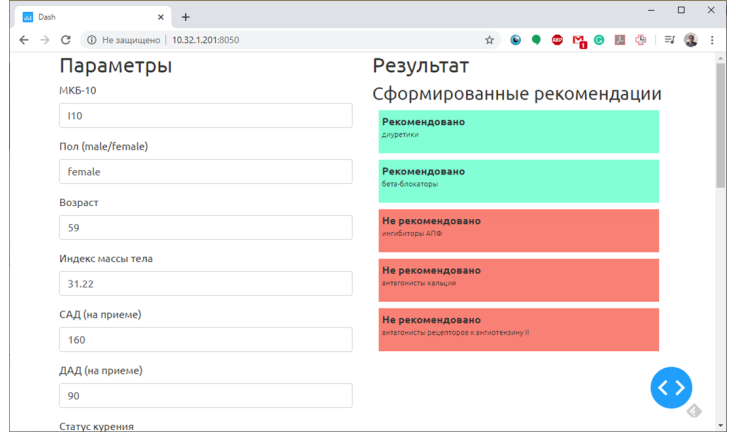Click the blue Dash debug menu button
Image resolution: width=736 pixels, height=432 pixels.
click(x=671, y=387)
